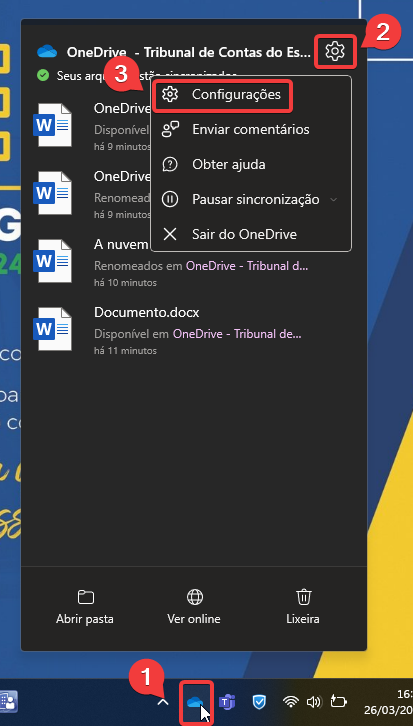This screenshot has height=726, width=413.
Task: Click the OneDrive cloud tray icon
Action: click(196, 702)
